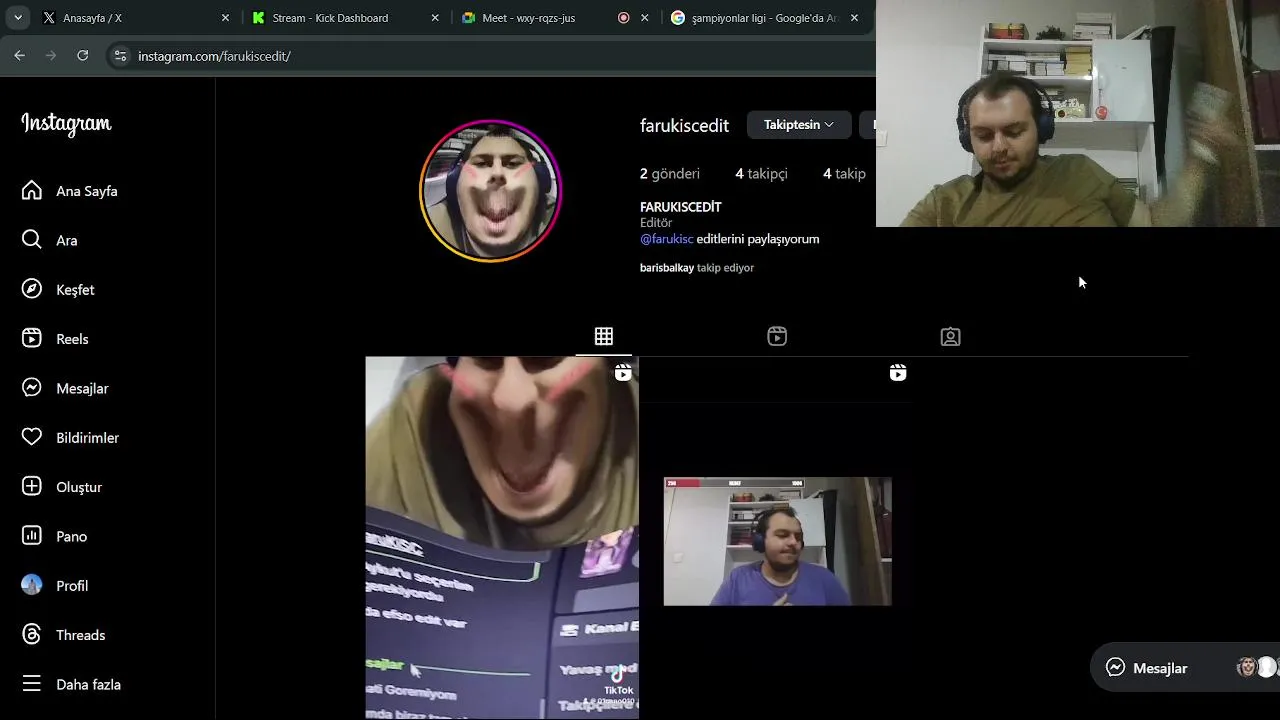
Task: Switch to the Reels profile tab
Action: point(777,337)
